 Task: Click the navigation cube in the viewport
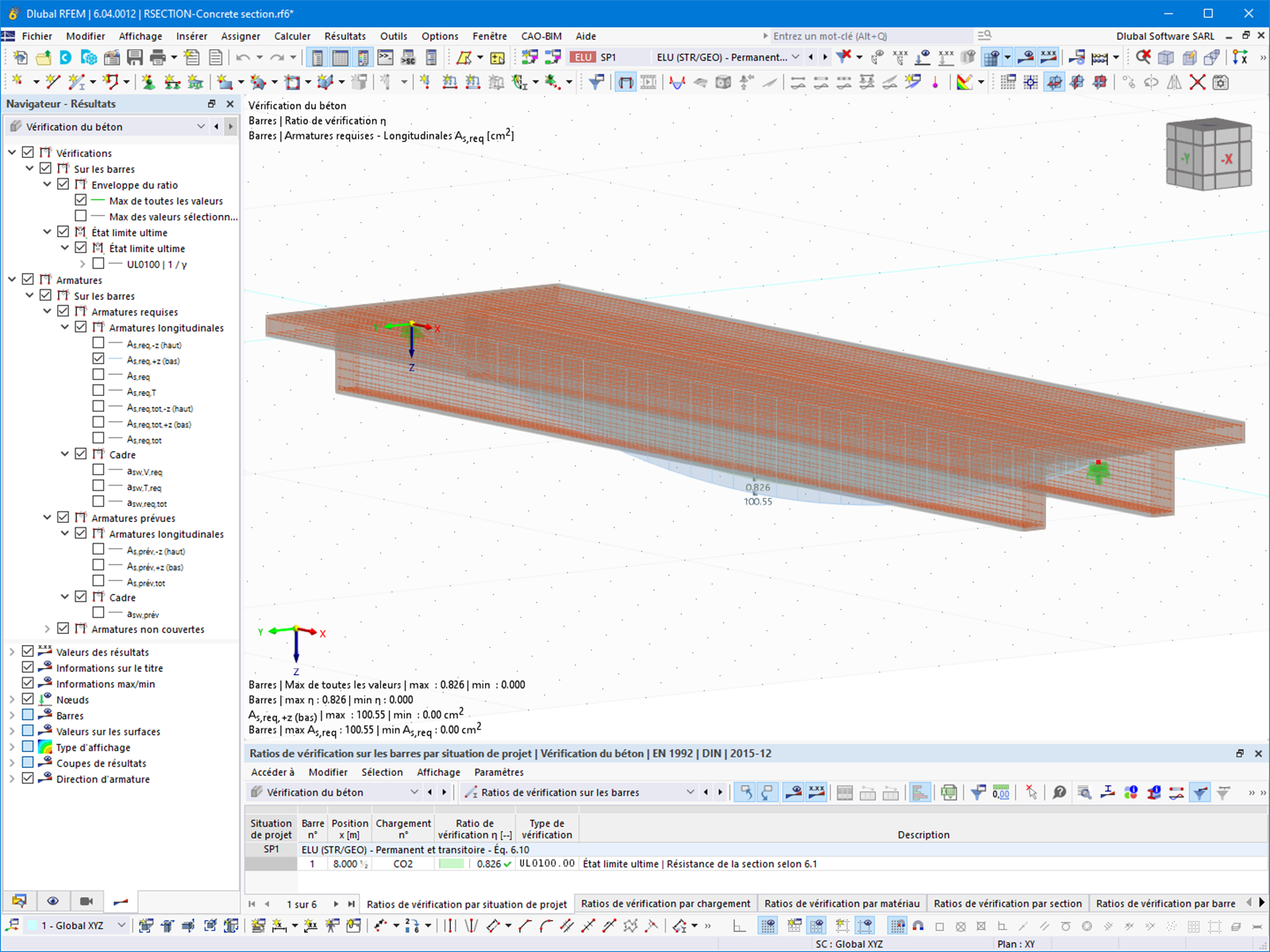[1208, 155]
